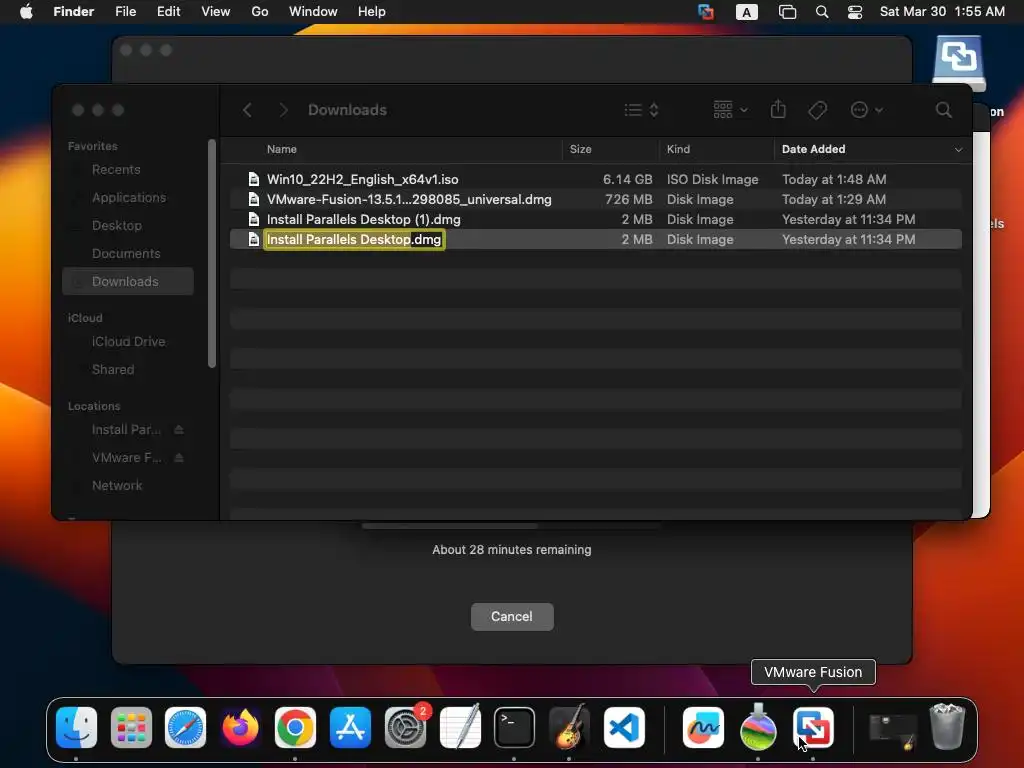Click the Share icon in Finder toolbar
Image resolution: width=1024 pixels, height=768 pixels.
[778, 109]
